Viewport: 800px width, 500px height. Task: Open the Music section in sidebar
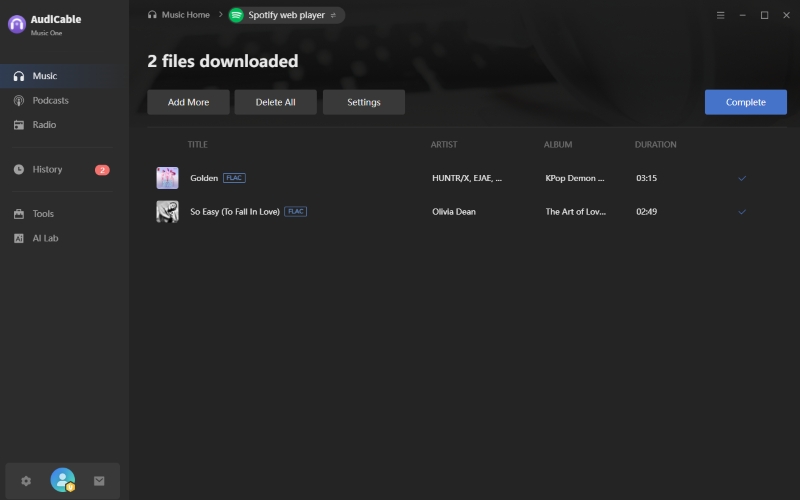62,76
